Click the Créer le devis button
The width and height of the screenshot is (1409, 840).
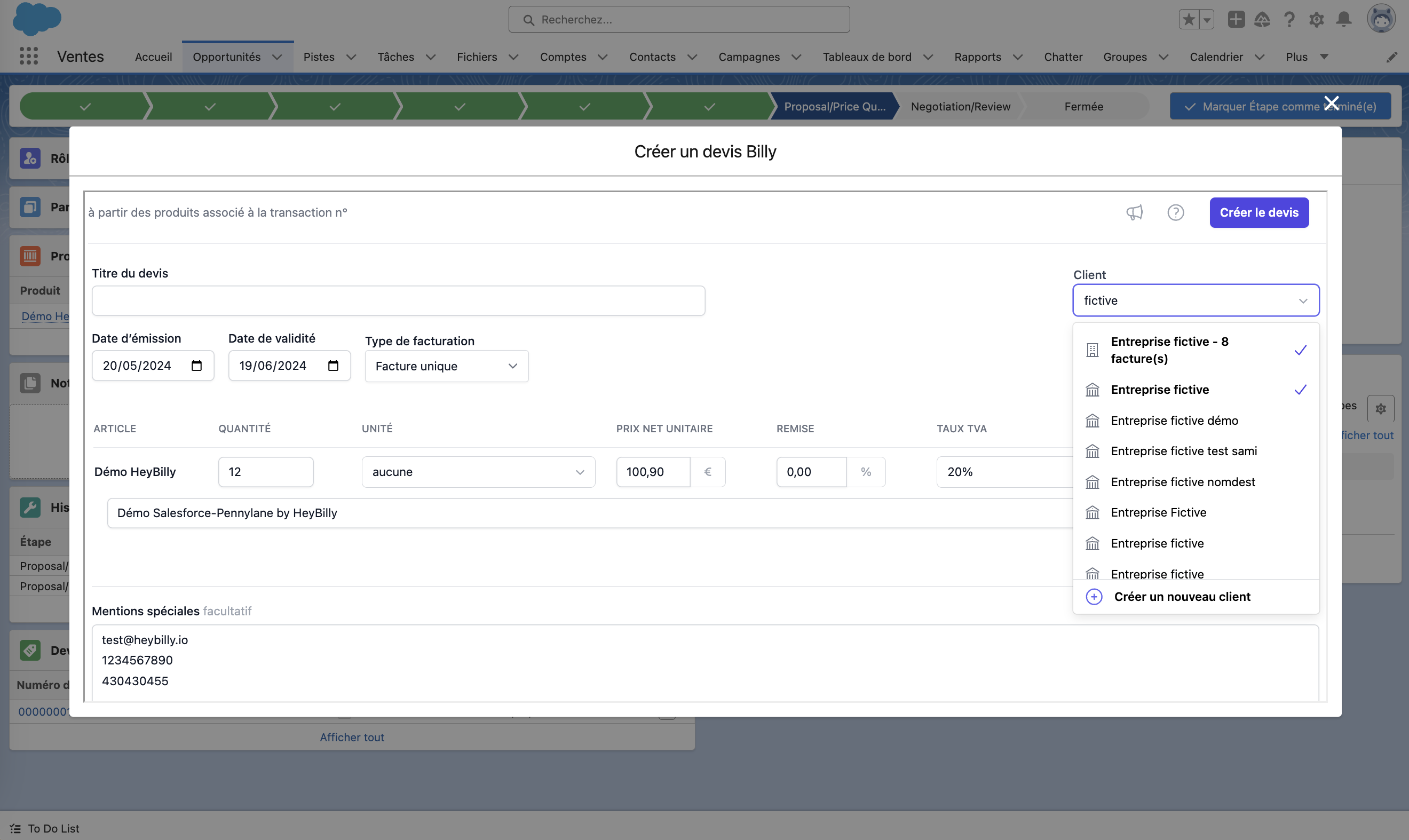click(x=1258, y=212)
